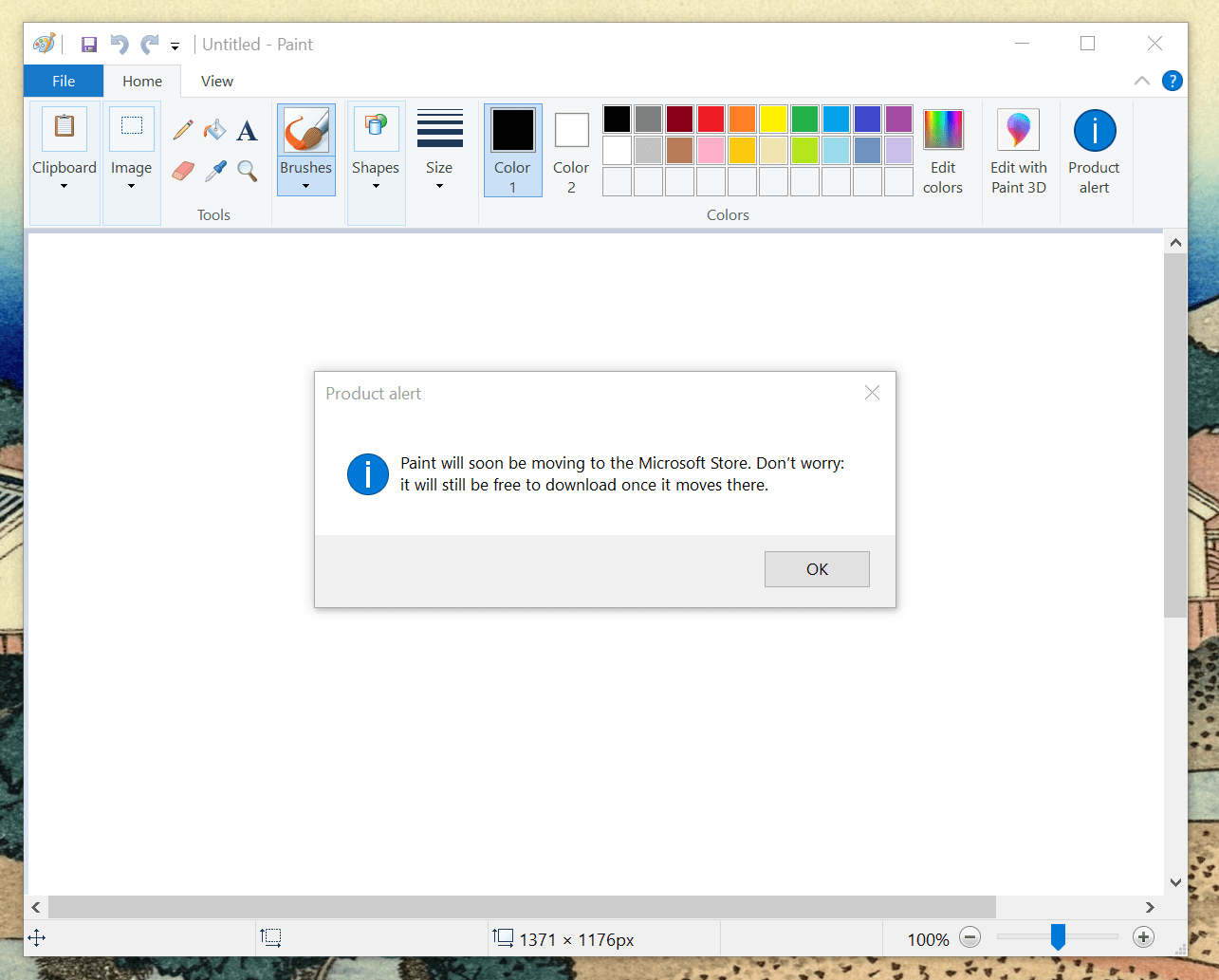Image resolution: width=1219 pixels, height=980 pixels.
Task: Pick the orange color swatch
Action: [742, 119]
